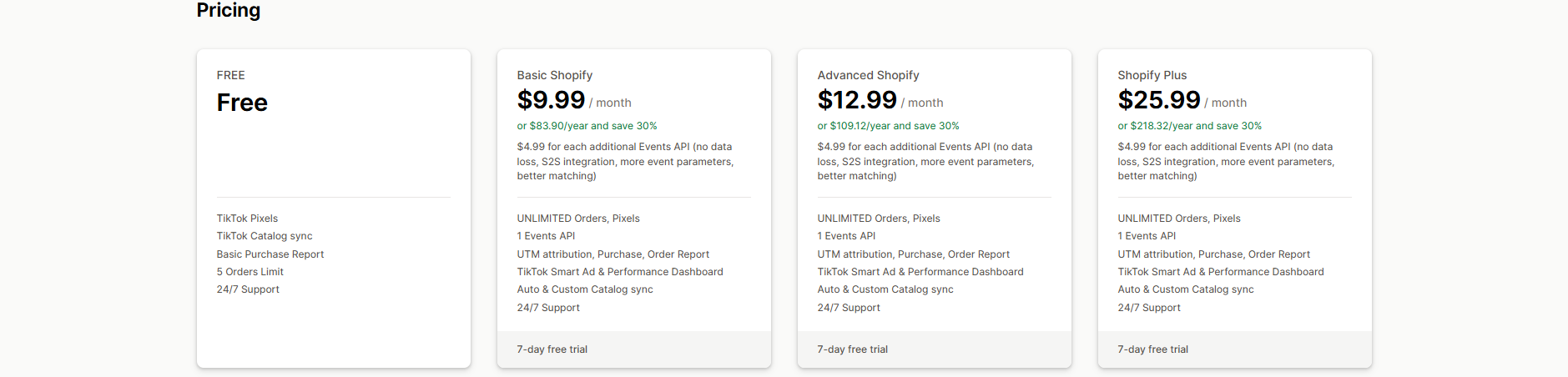The image size is (1568, 377).
Task: Select the Basic Shopify plan title
Action: click(554, 75)
